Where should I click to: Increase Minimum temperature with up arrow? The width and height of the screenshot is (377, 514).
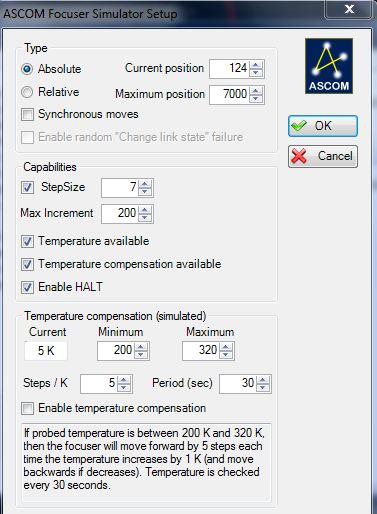pyautogui.click(x=141, y=347)
